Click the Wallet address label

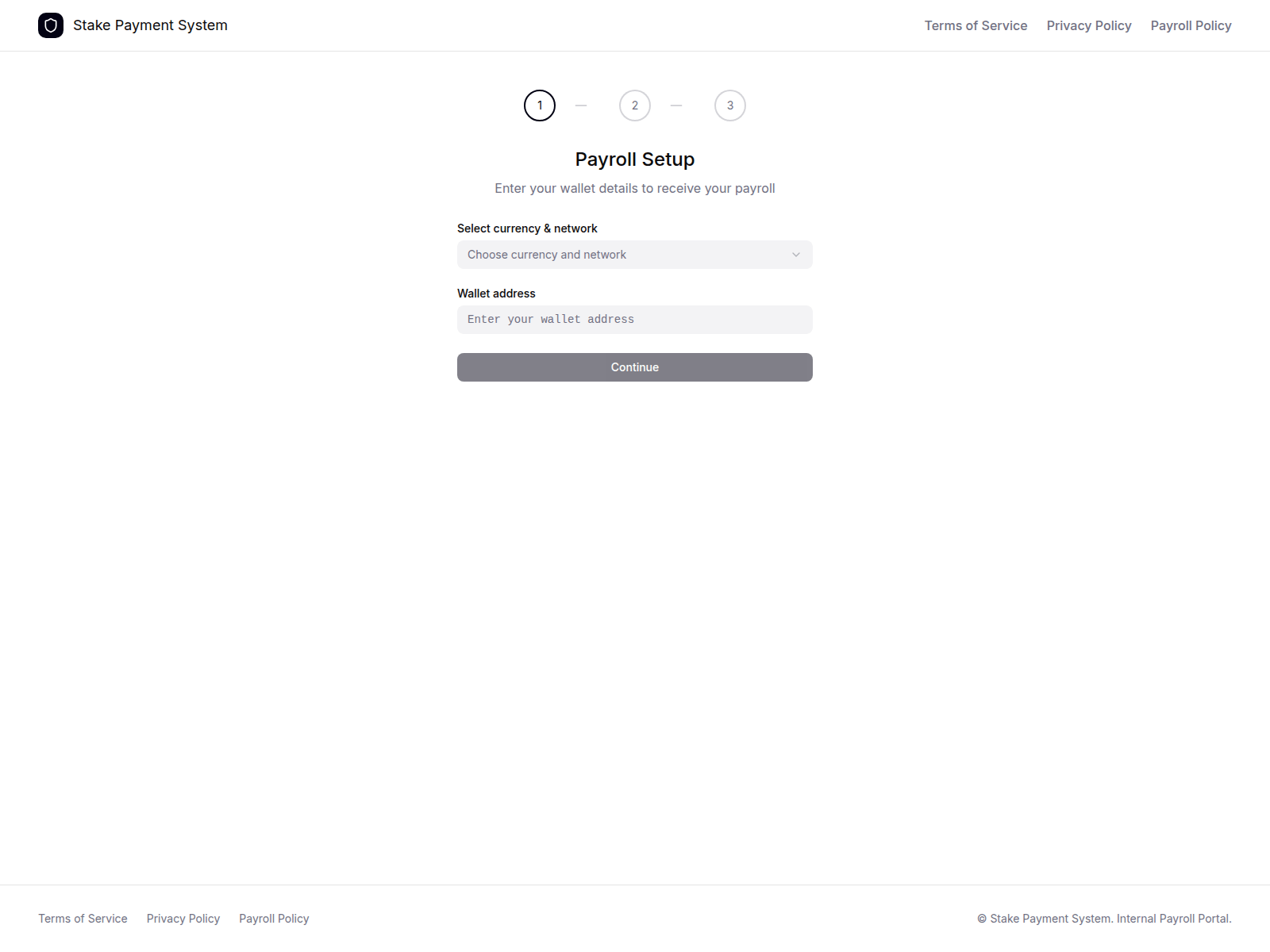coord(496,294)
